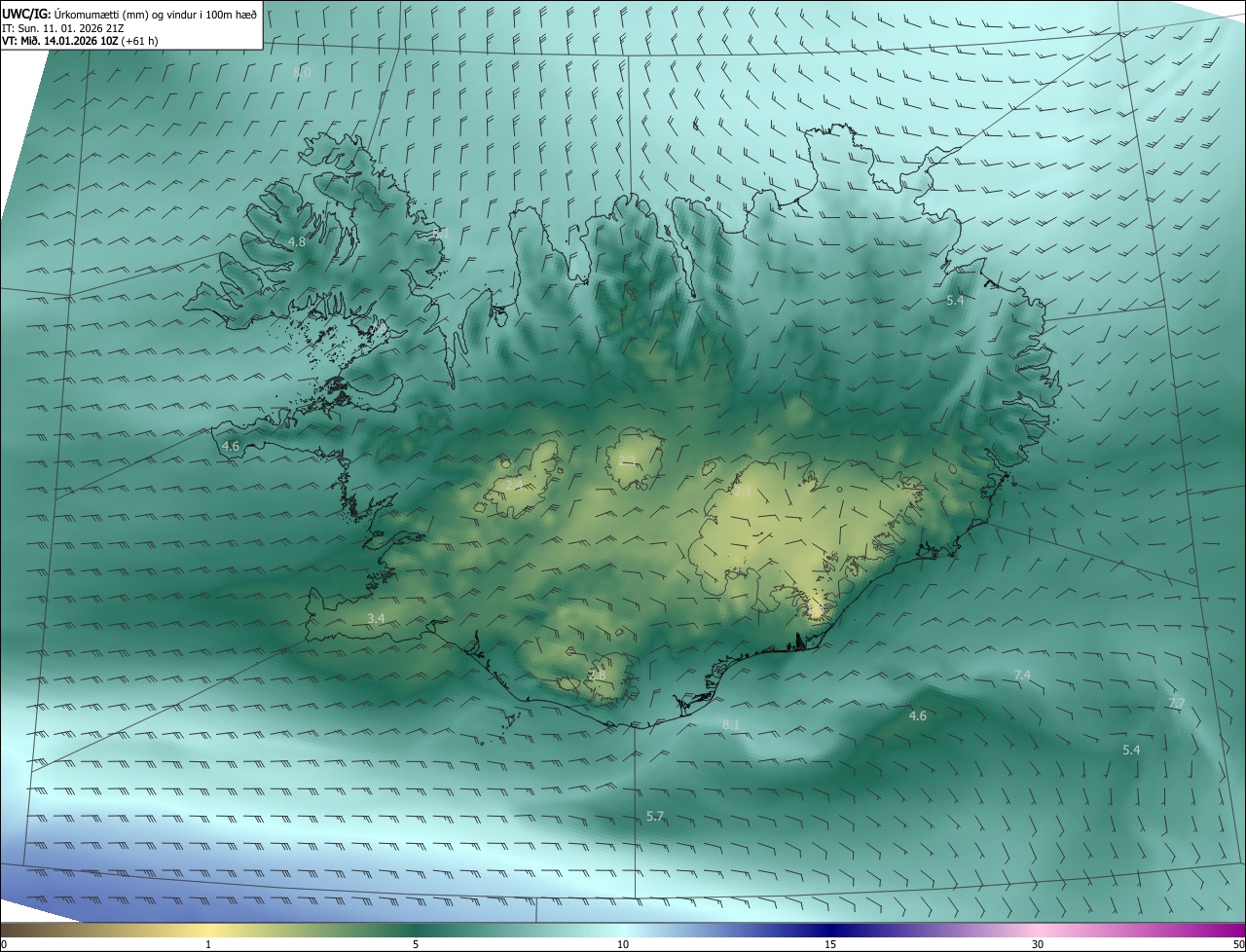Click the 5.4 value in northeast Iceland

955,301
